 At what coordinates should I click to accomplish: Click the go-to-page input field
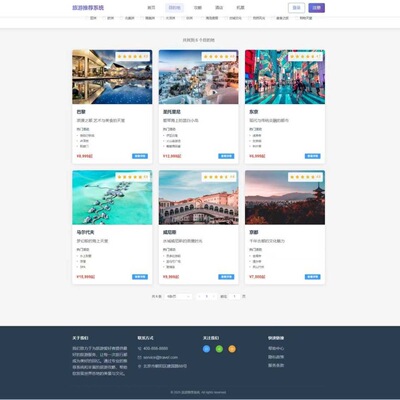coord(234,296)
